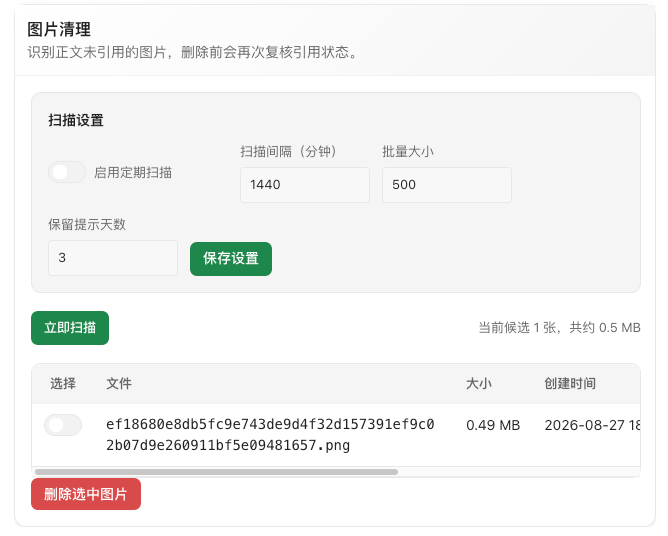The height and width of the screenshot is (536, 668).
Task: Click the file name ending 2b07d9e260911bf5e09481657.png
Action: coord(270,435)
